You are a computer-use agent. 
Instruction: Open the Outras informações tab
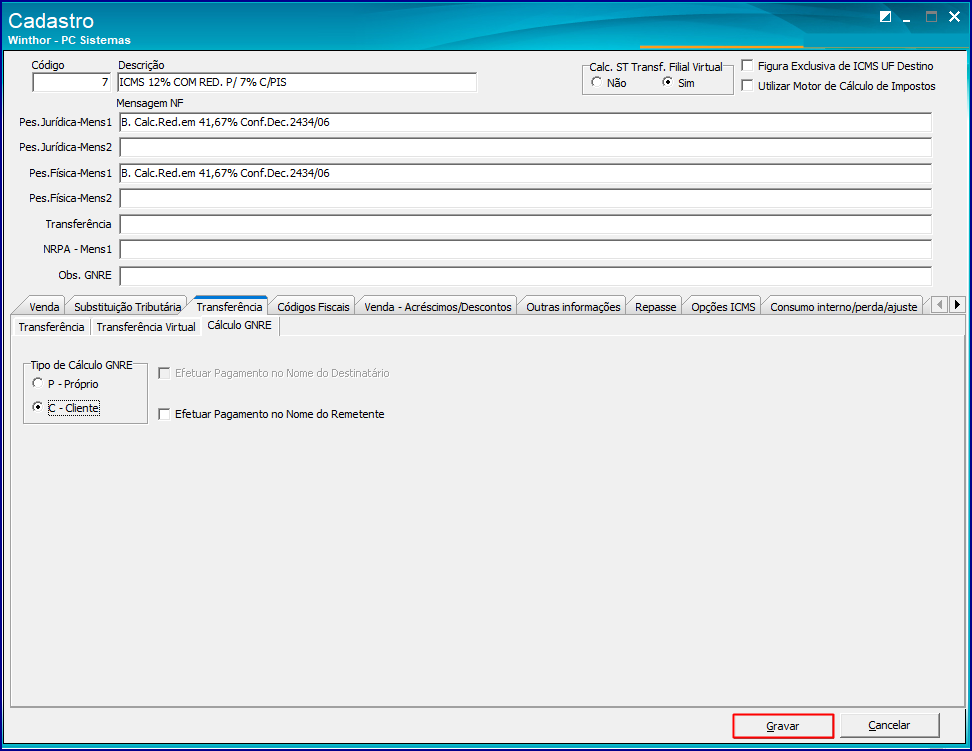573,306
